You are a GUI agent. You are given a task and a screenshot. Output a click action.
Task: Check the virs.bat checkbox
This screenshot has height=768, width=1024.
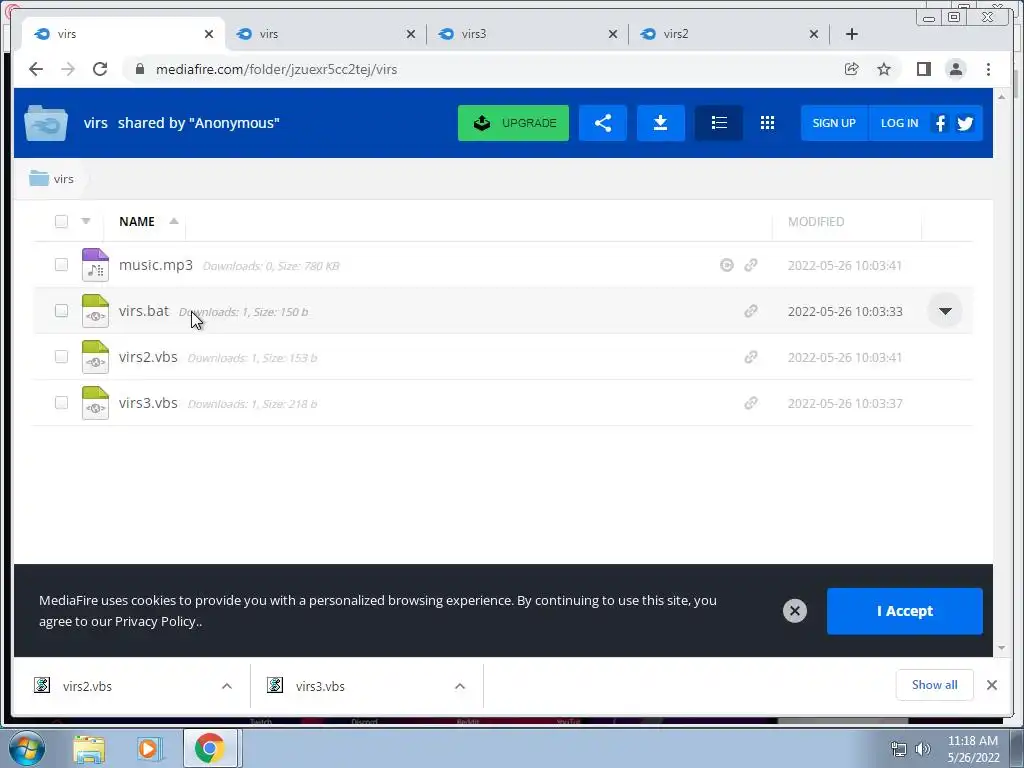pos(61,310)
